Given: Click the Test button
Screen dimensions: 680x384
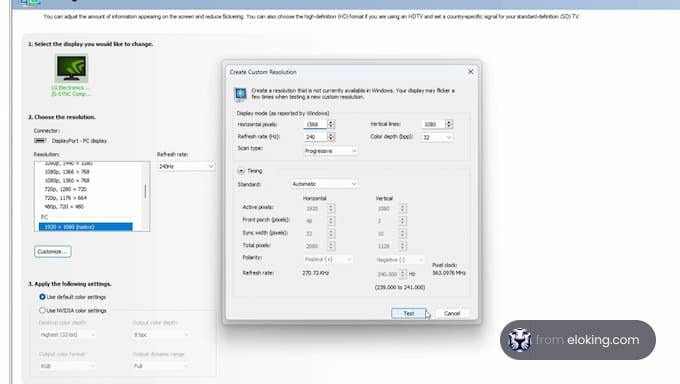Looking at the screenshot, I should (x=409, y=313).
